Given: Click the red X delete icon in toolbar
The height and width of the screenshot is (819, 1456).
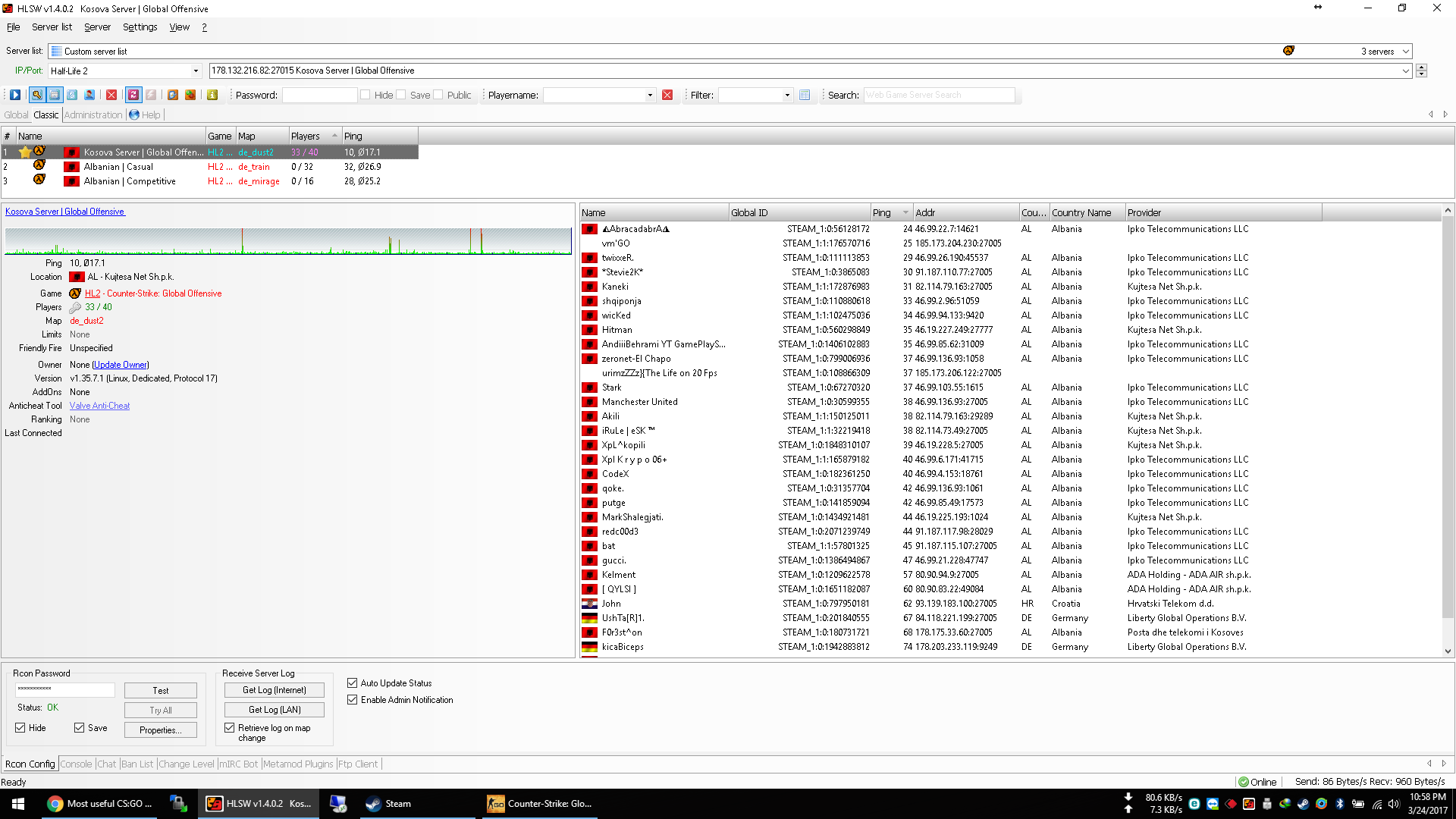Looking at the screenshot, I should (x=111, y=95).
